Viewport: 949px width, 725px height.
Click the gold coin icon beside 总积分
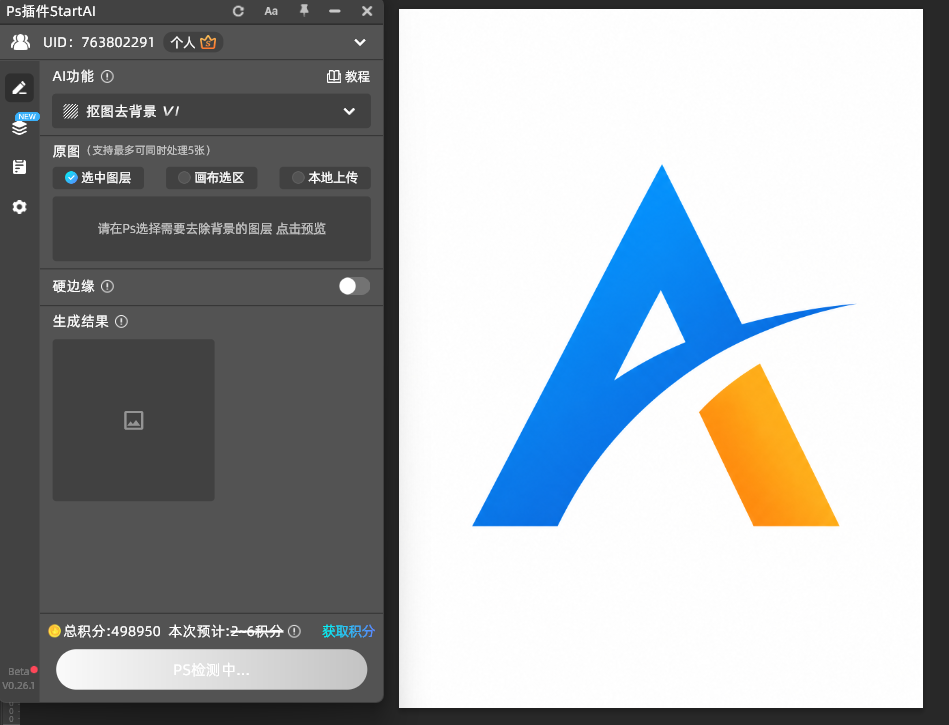pos(54,631)
